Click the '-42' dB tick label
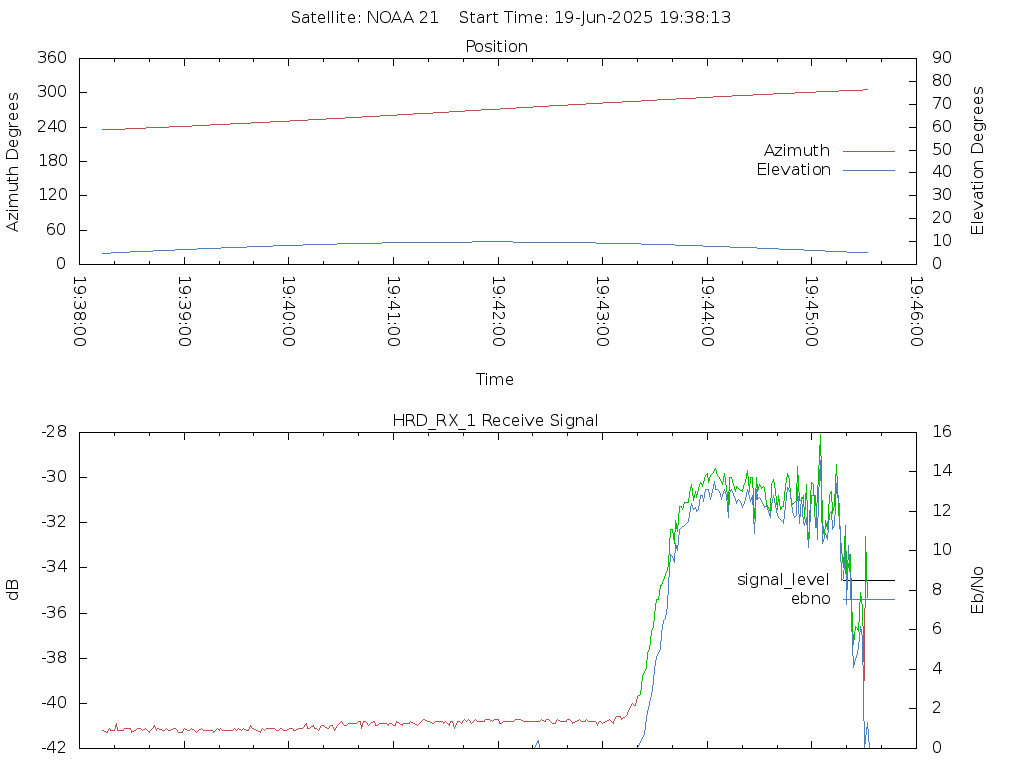Viewport: 1024px width, 768px height. click(x=54, y=748)
